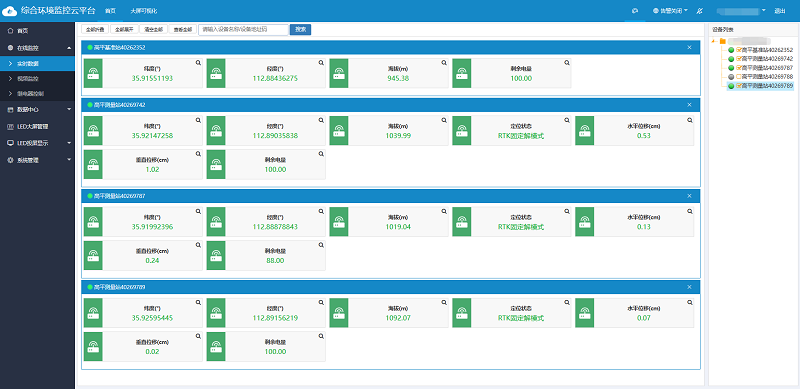Open magnifier on horizontal displacement card 0.07

690,302
